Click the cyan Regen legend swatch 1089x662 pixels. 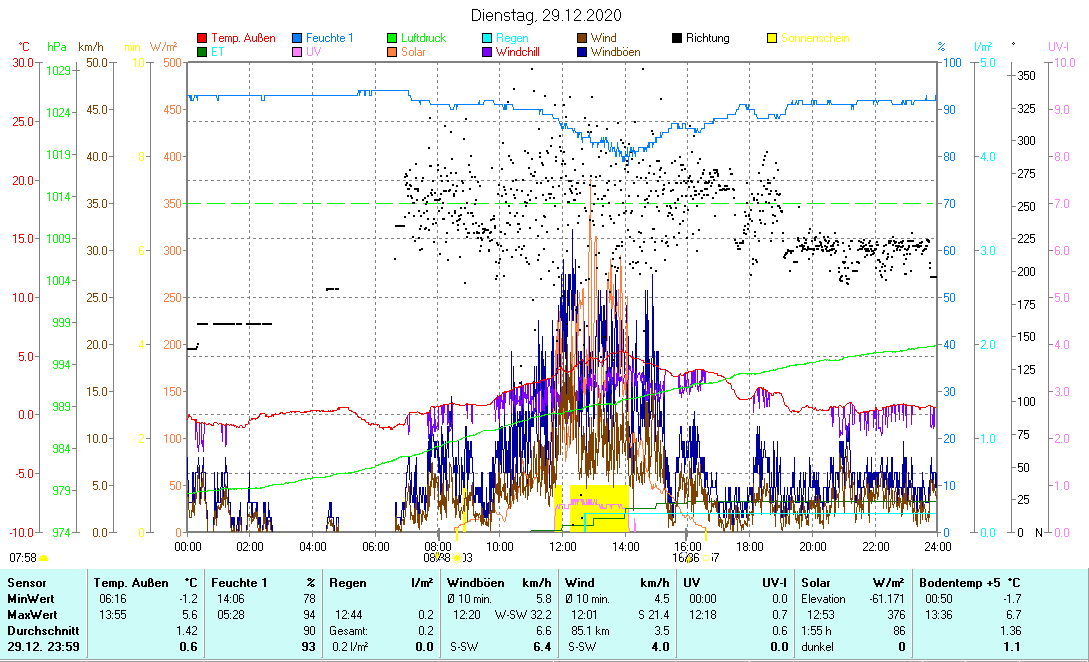click(x=488, y=39)
